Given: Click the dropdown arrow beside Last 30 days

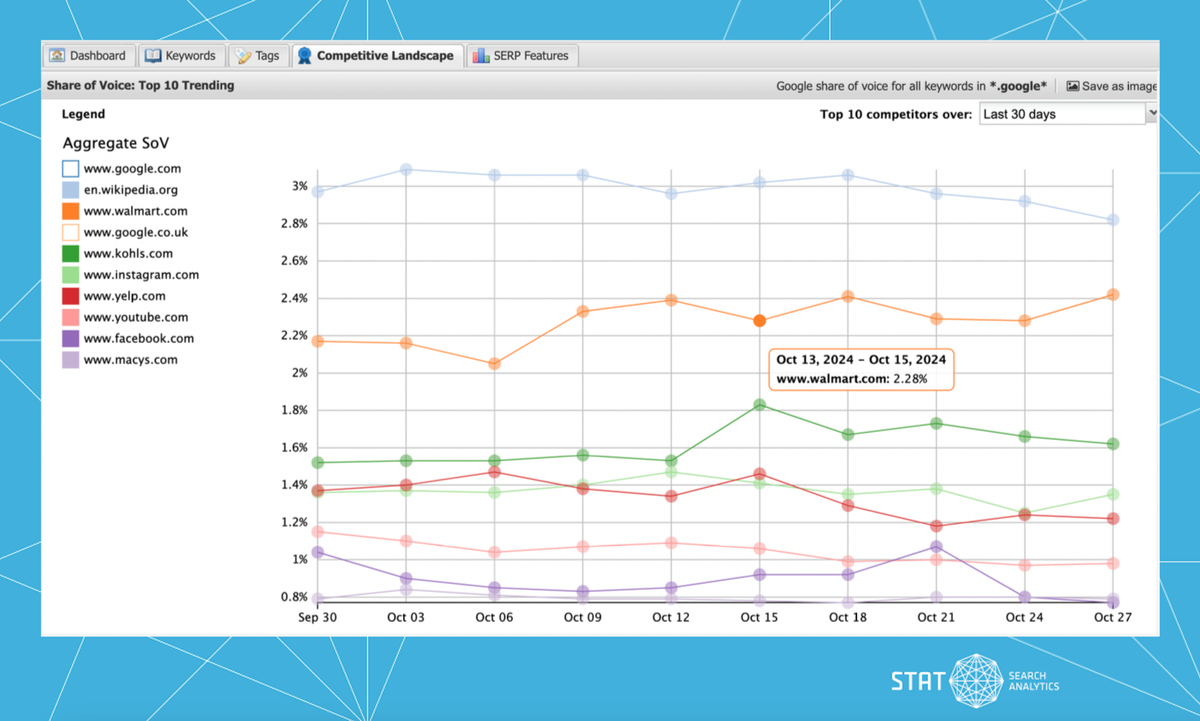Looking at the screenshot, I should (1152, 114).
